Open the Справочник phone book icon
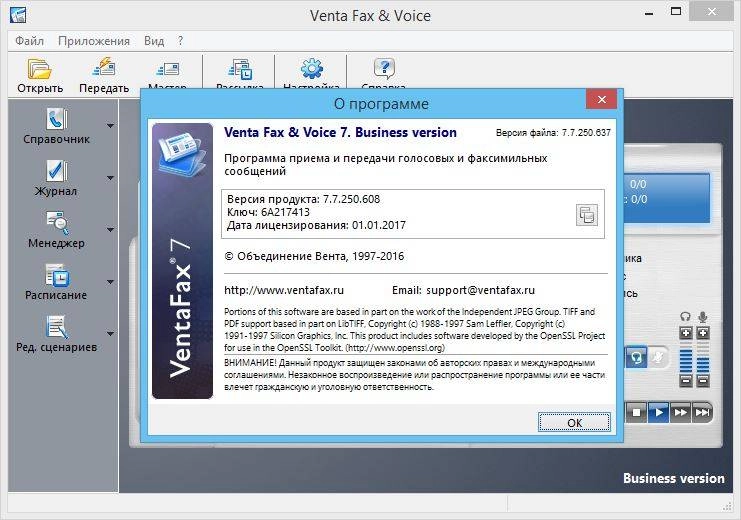 click(56, 119)
